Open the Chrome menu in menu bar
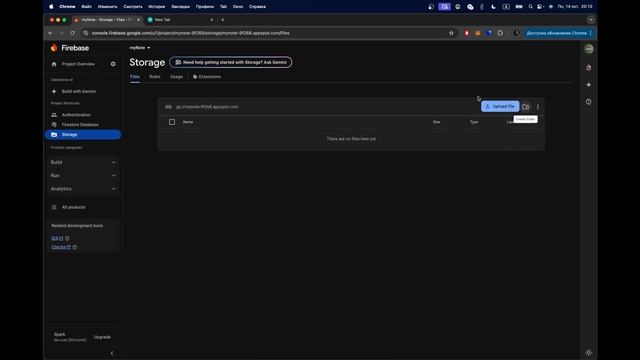 pos(67,7)
